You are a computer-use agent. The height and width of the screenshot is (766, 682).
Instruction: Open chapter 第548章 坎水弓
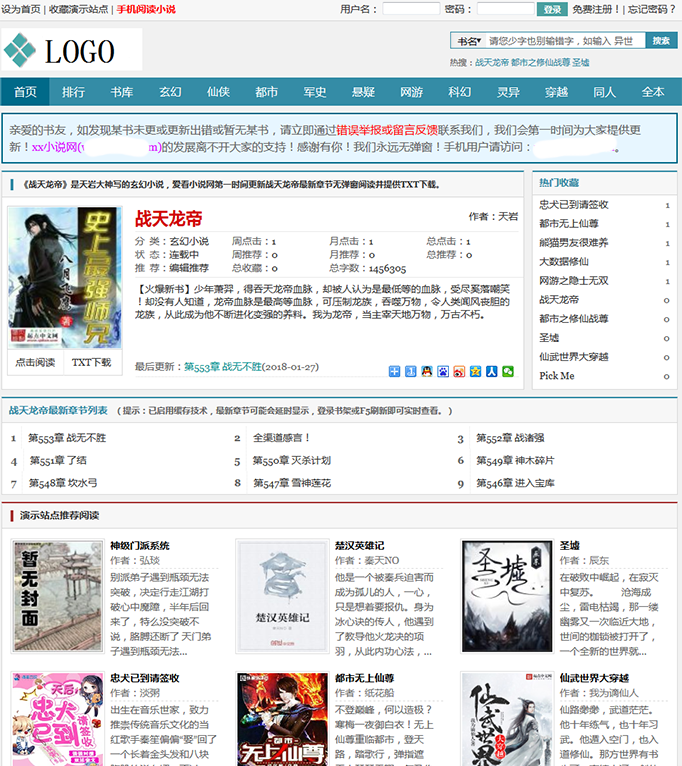[x=63, y=483]
